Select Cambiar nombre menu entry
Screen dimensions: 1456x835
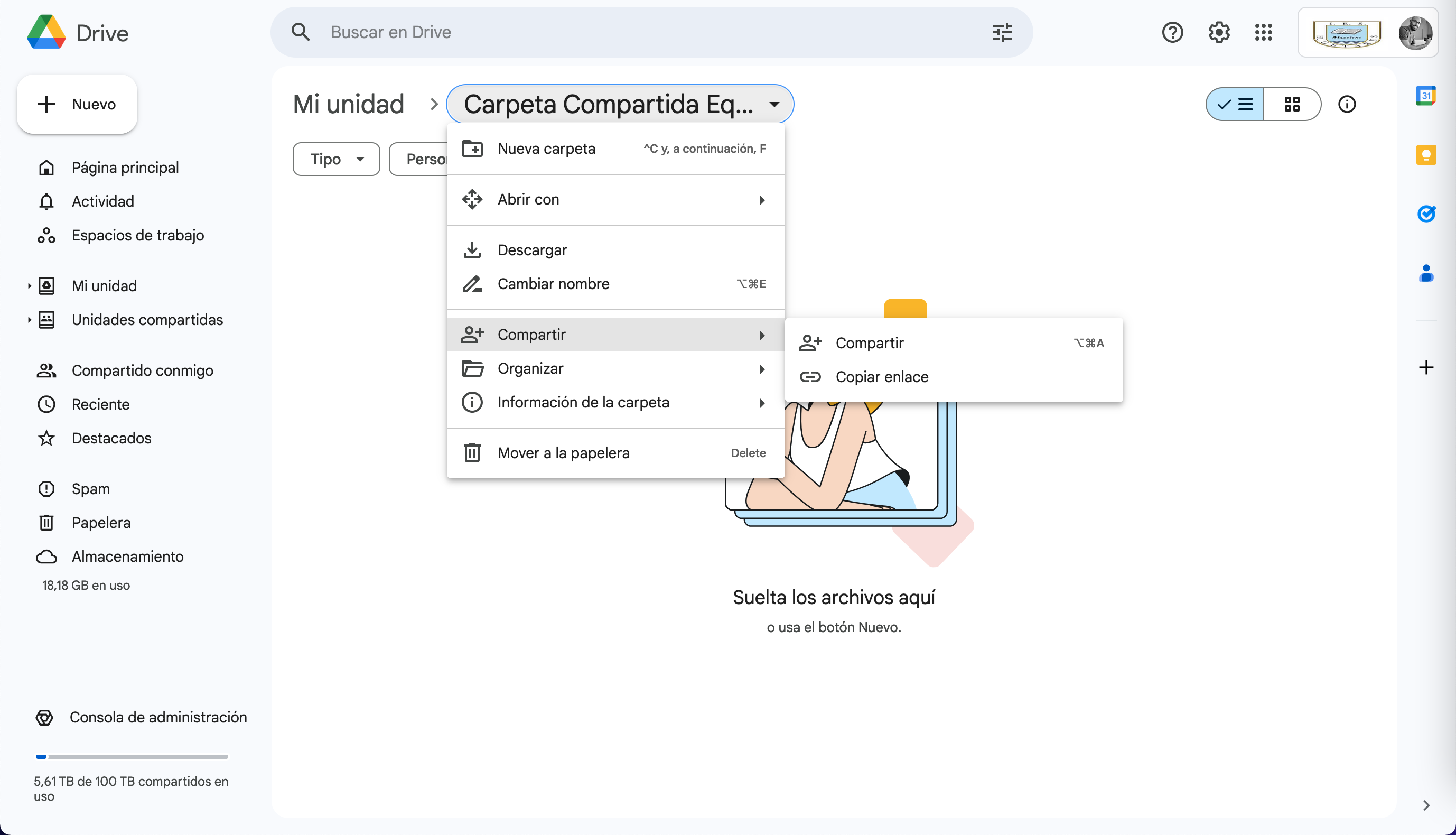553,284
